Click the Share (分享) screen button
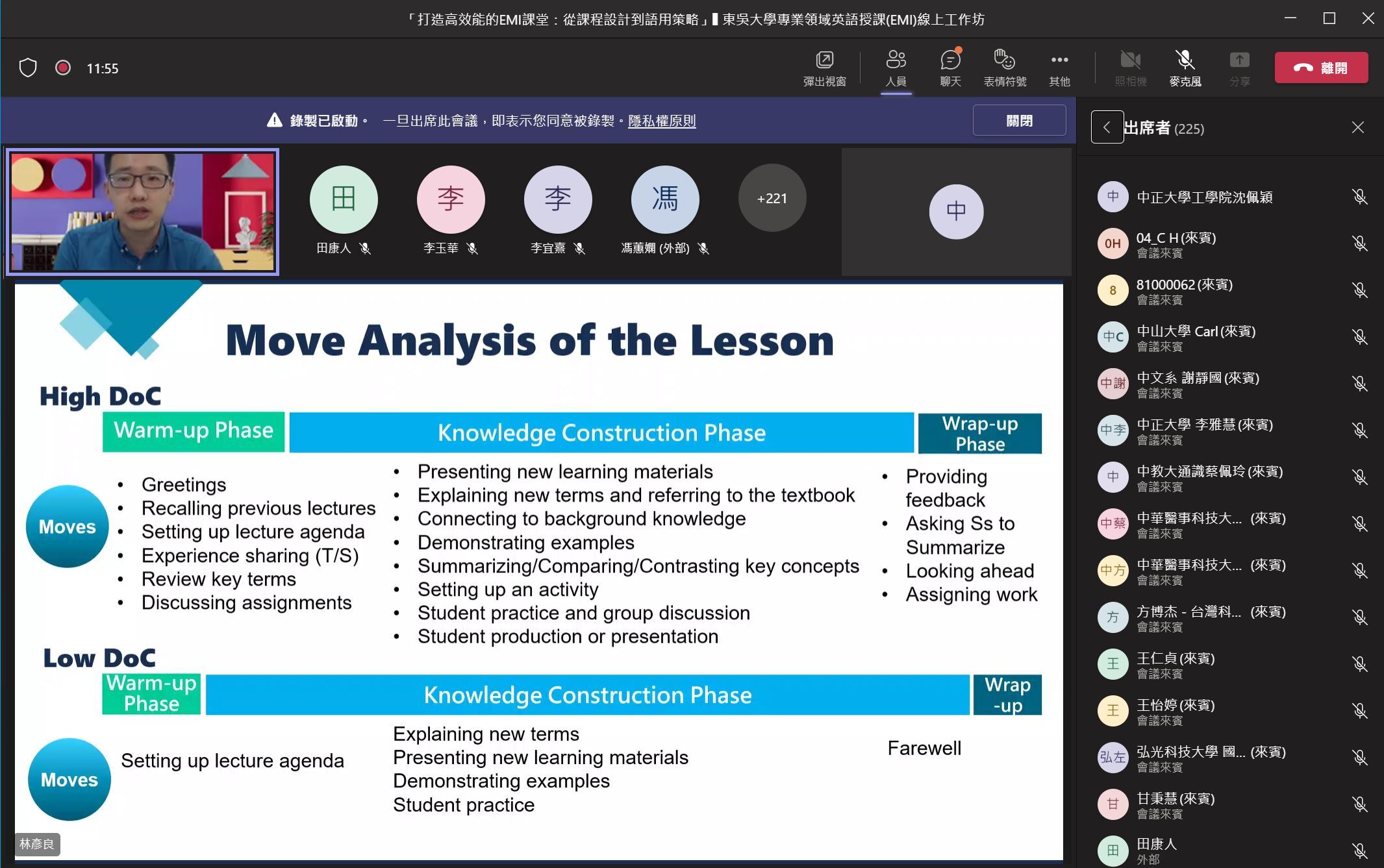This screenshot has height=868, width=1384. 1239,68
